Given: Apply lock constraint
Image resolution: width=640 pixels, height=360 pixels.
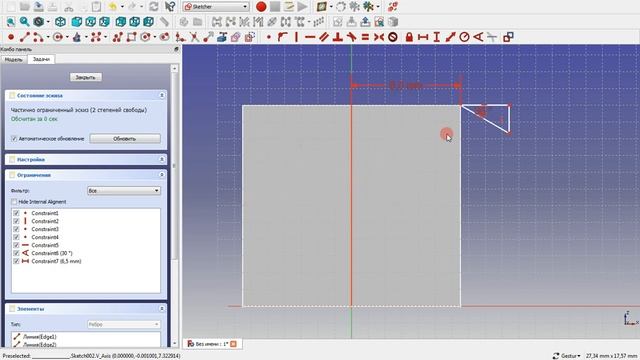Looking at the screenshot, I should [x=409, y=37].
